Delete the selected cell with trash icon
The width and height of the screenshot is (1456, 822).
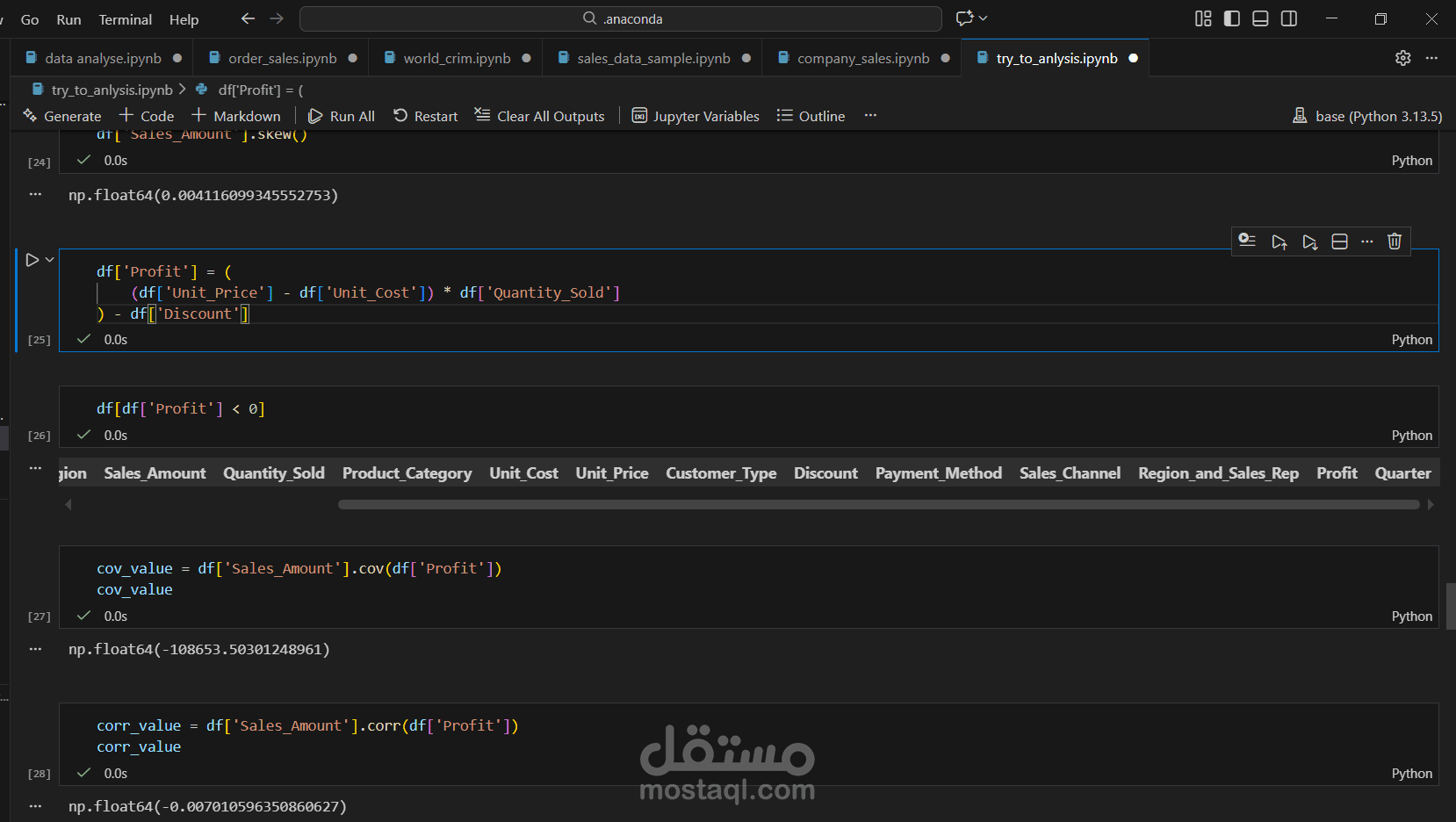coord(1395,242)
